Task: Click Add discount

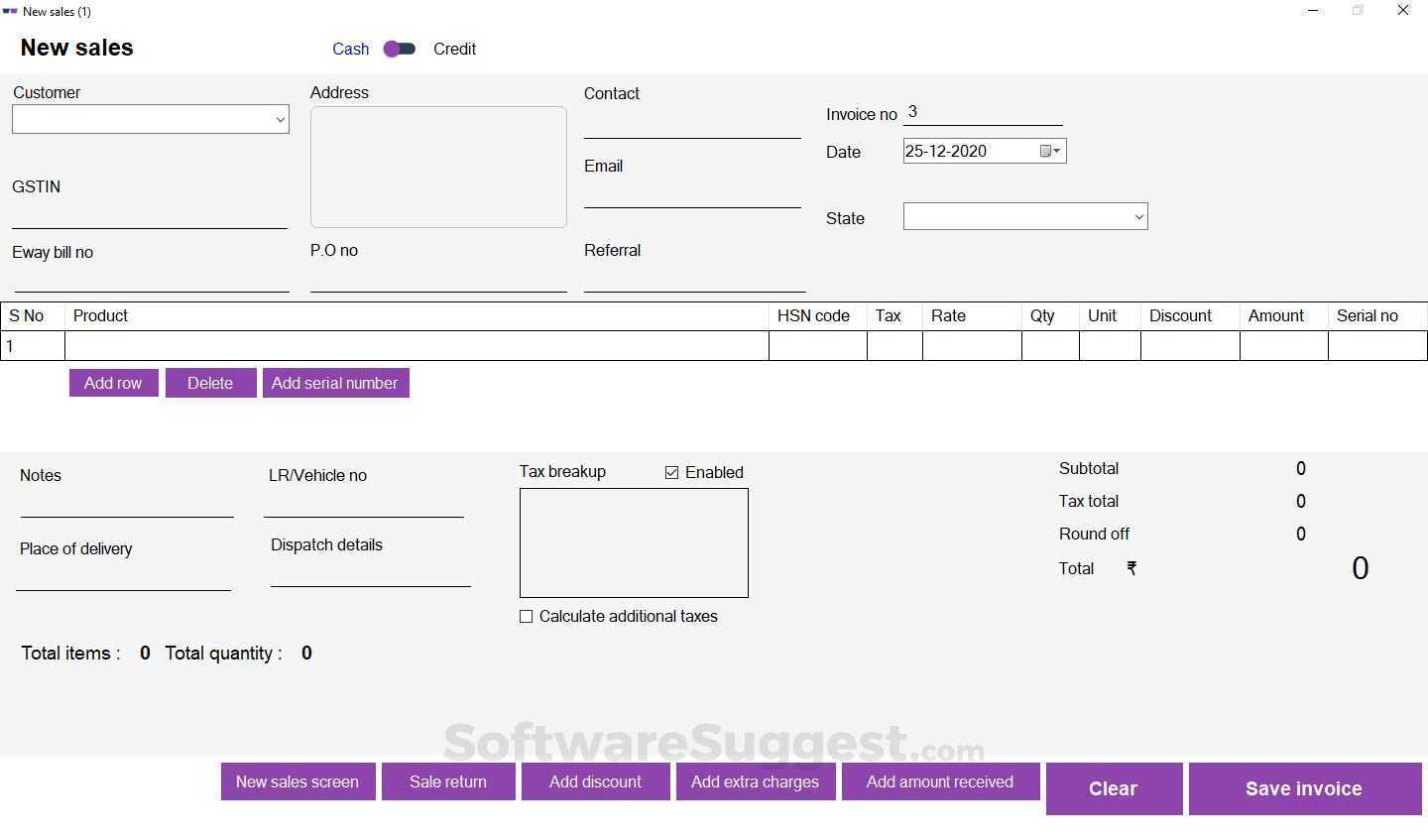Action: [595, 781]
